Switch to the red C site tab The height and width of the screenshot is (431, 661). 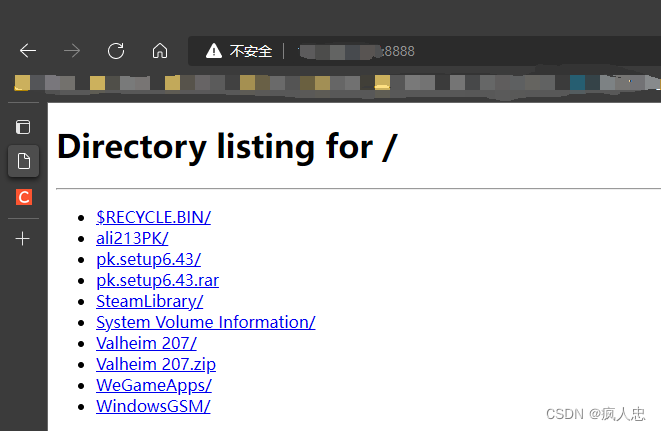click(x=23, y=197)
